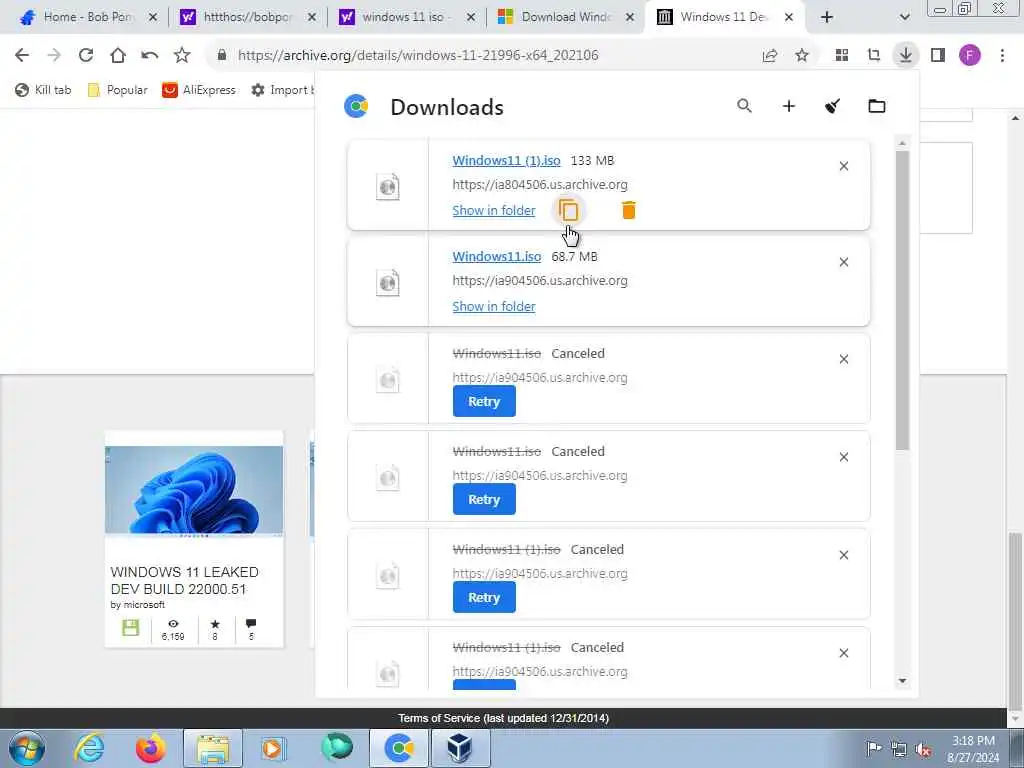
Task: Reload the archive.org page
Action: click(86, 56)
